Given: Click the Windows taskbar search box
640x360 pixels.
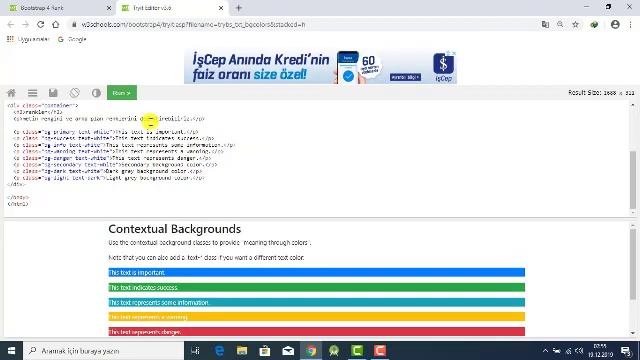Looking at the screenshot, I should (x=103, y=351).
